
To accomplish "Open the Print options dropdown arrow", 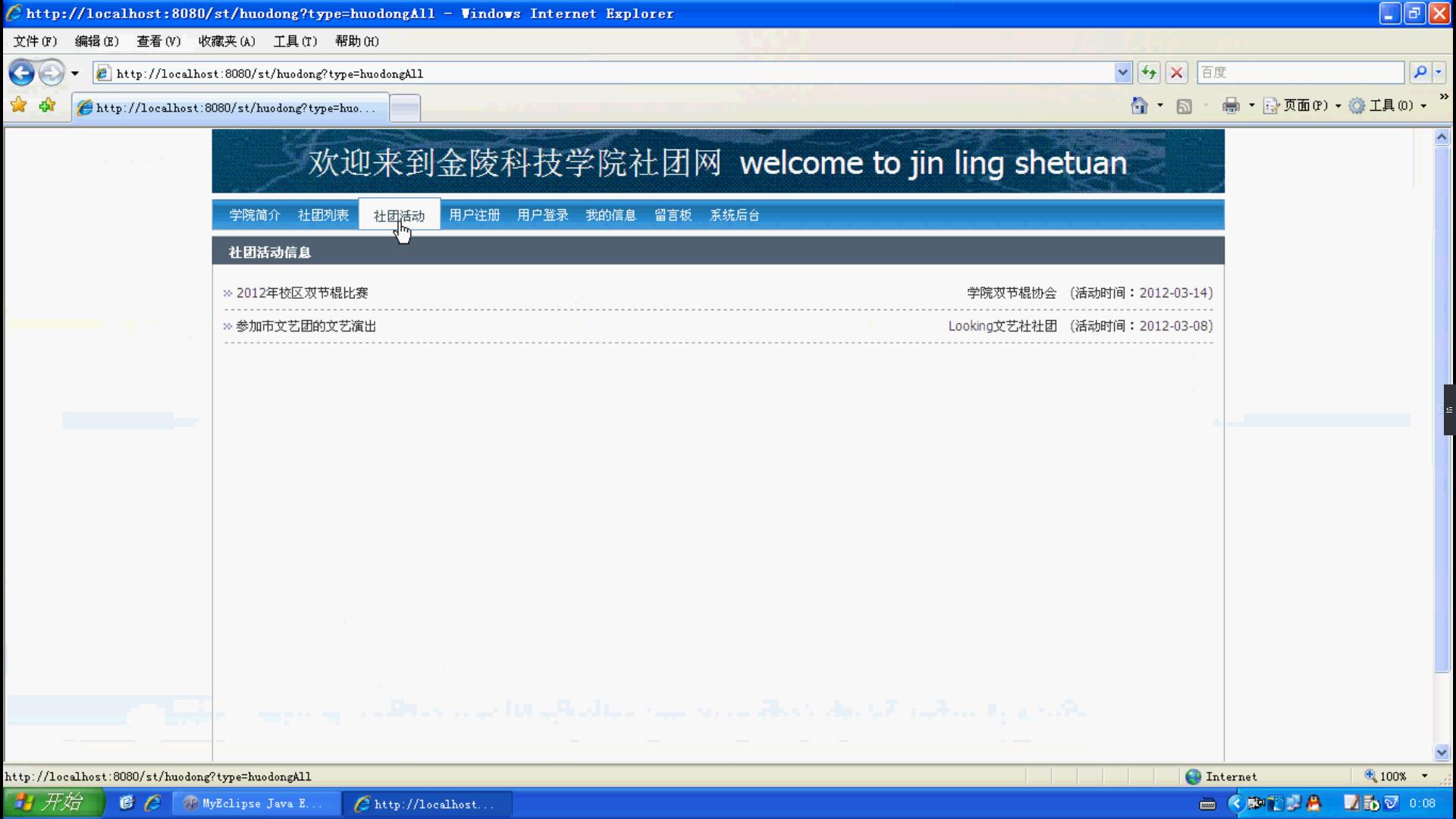I will [1251, 105].
